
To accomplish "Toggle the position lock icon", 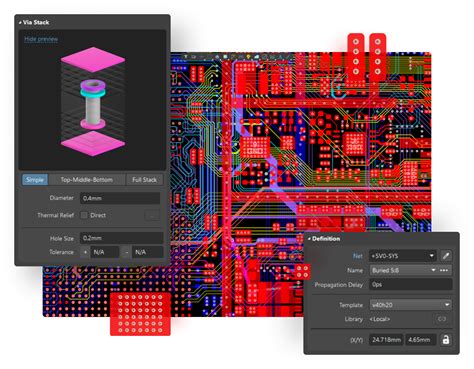I will click(446, 340).
